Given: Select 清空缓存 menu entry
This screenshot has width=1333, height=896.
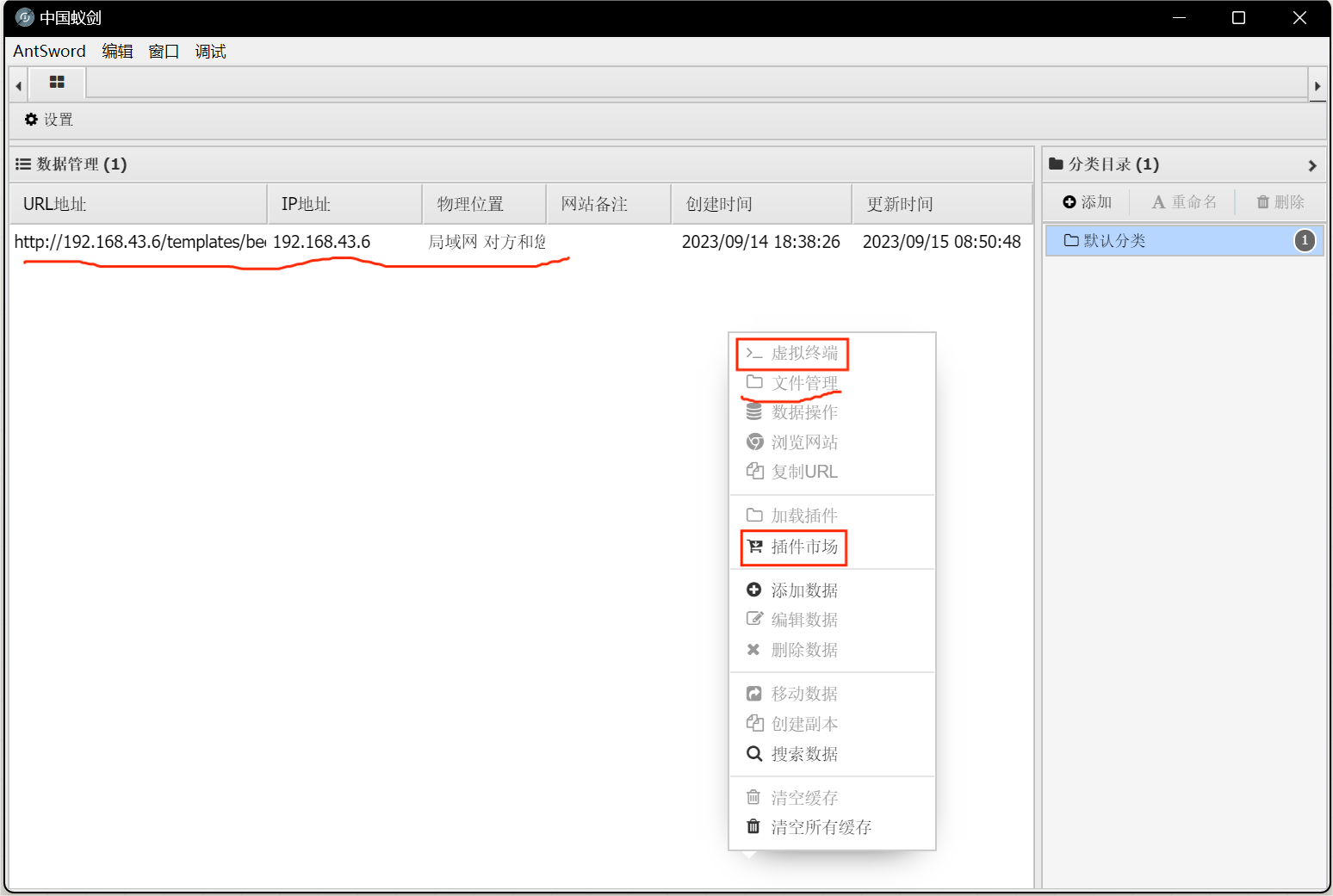Looking at the screenshot, I should point(832,798).
